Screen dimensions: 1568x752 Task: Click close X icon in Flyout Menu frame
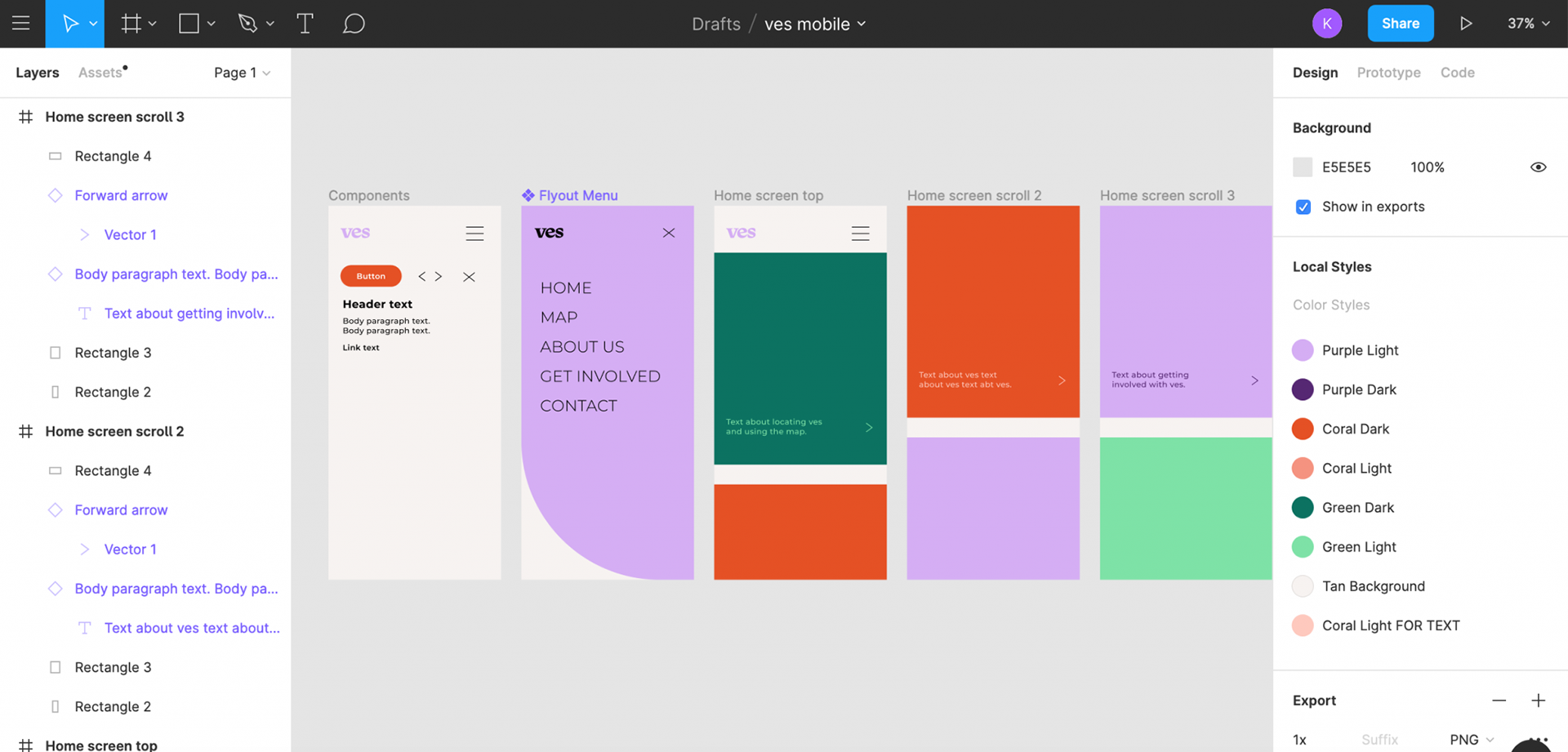pos(669,233)
